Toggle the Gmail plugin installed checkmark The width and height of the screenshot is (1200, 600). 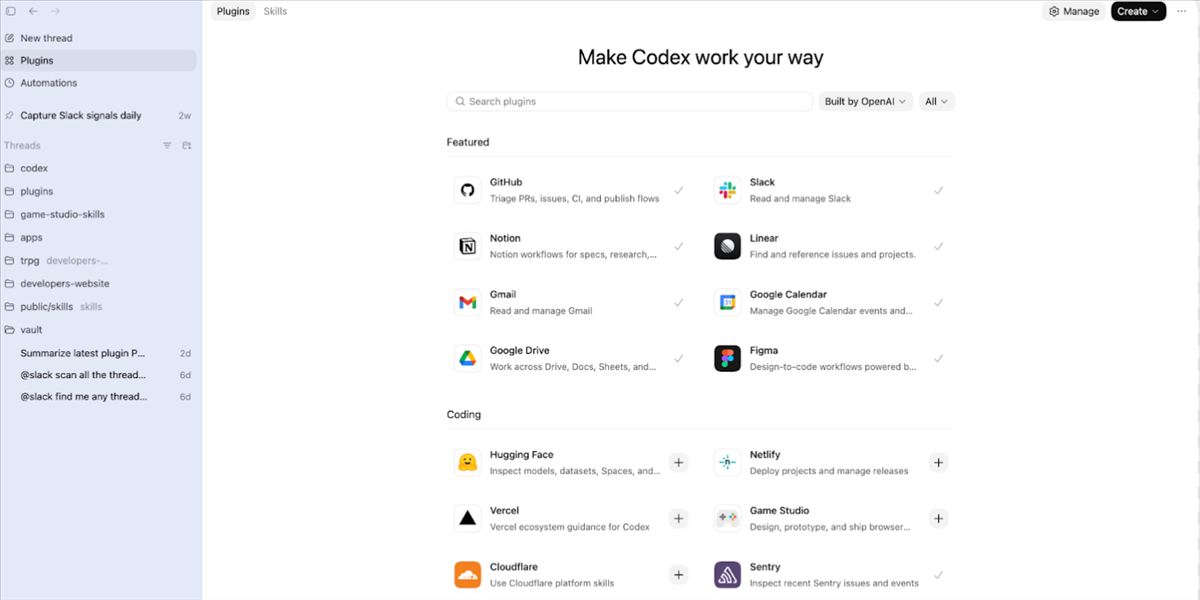coord(679,302)
